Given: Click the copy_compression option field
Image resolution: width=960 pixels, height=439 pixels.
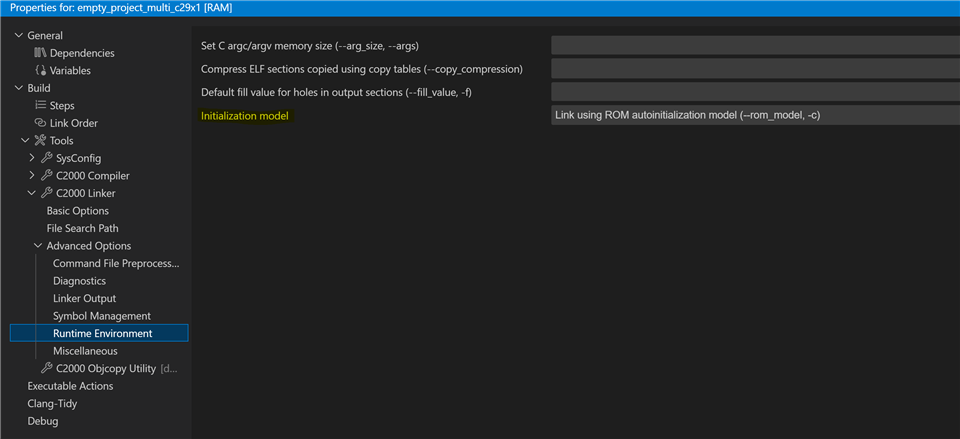Looking at the screenshot, I should pyautogui.click(x=755, y=69).
